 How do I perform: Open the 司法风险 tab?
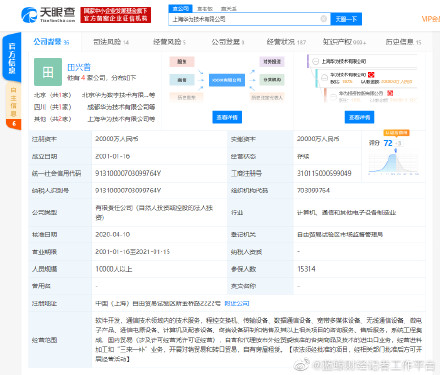click(111, 42)
